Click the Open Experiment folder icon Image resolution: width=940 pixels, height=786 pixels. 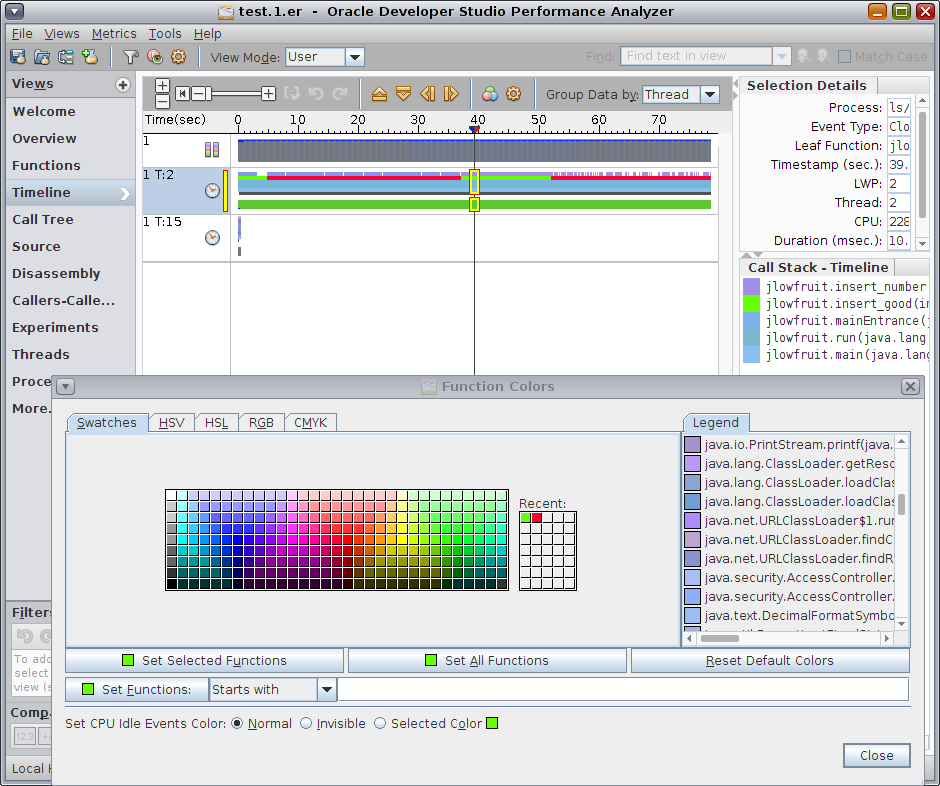tap(42, 57)
